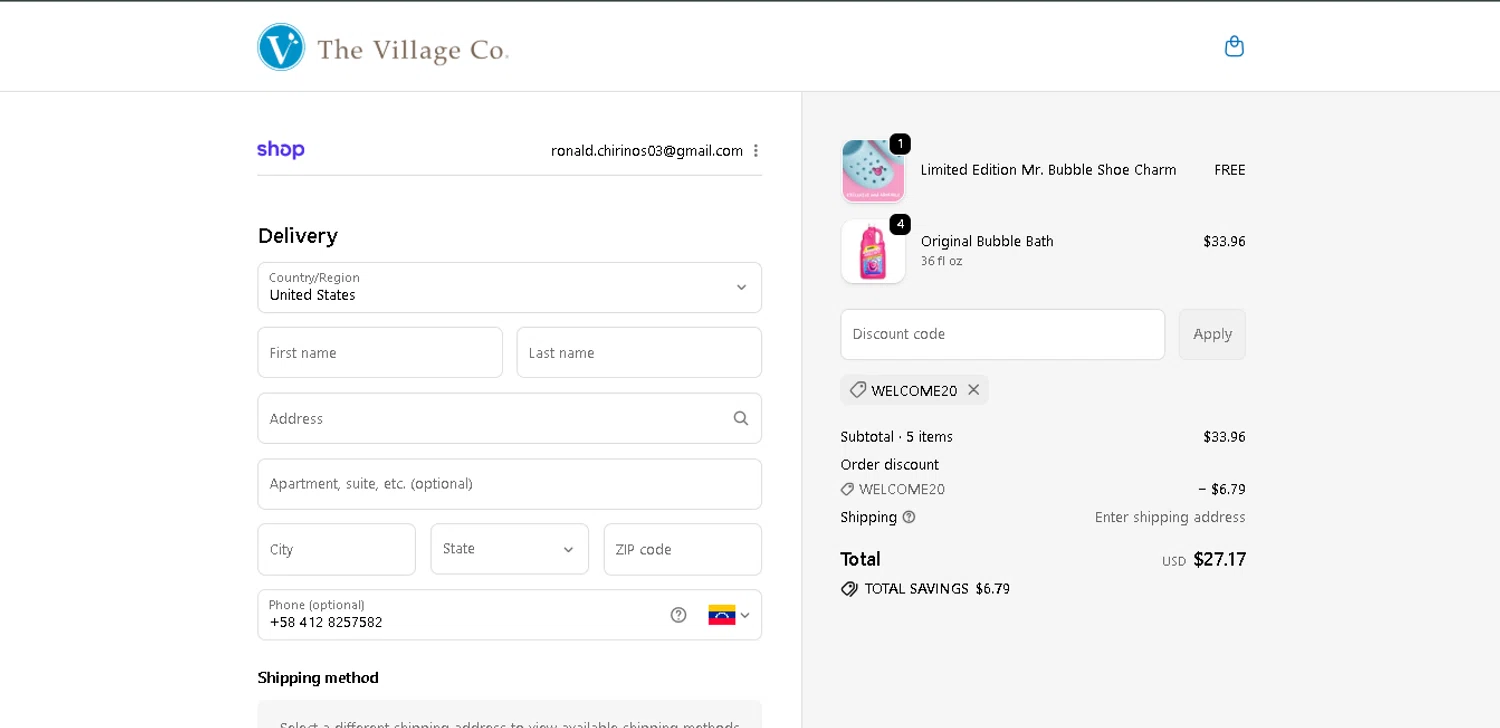Click the Discount code field
This screenshot has width=1500, height=728.
tap(1003, 334)
